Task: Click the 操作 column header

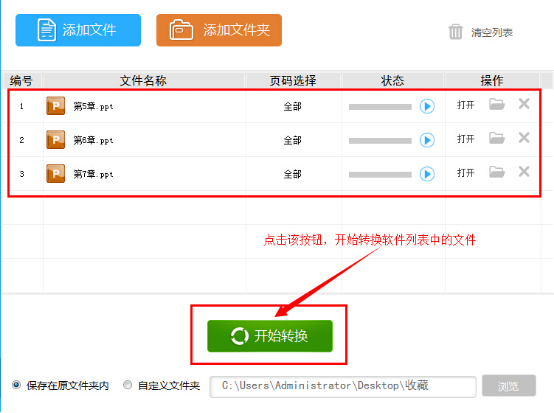Action: click(492, 81)
